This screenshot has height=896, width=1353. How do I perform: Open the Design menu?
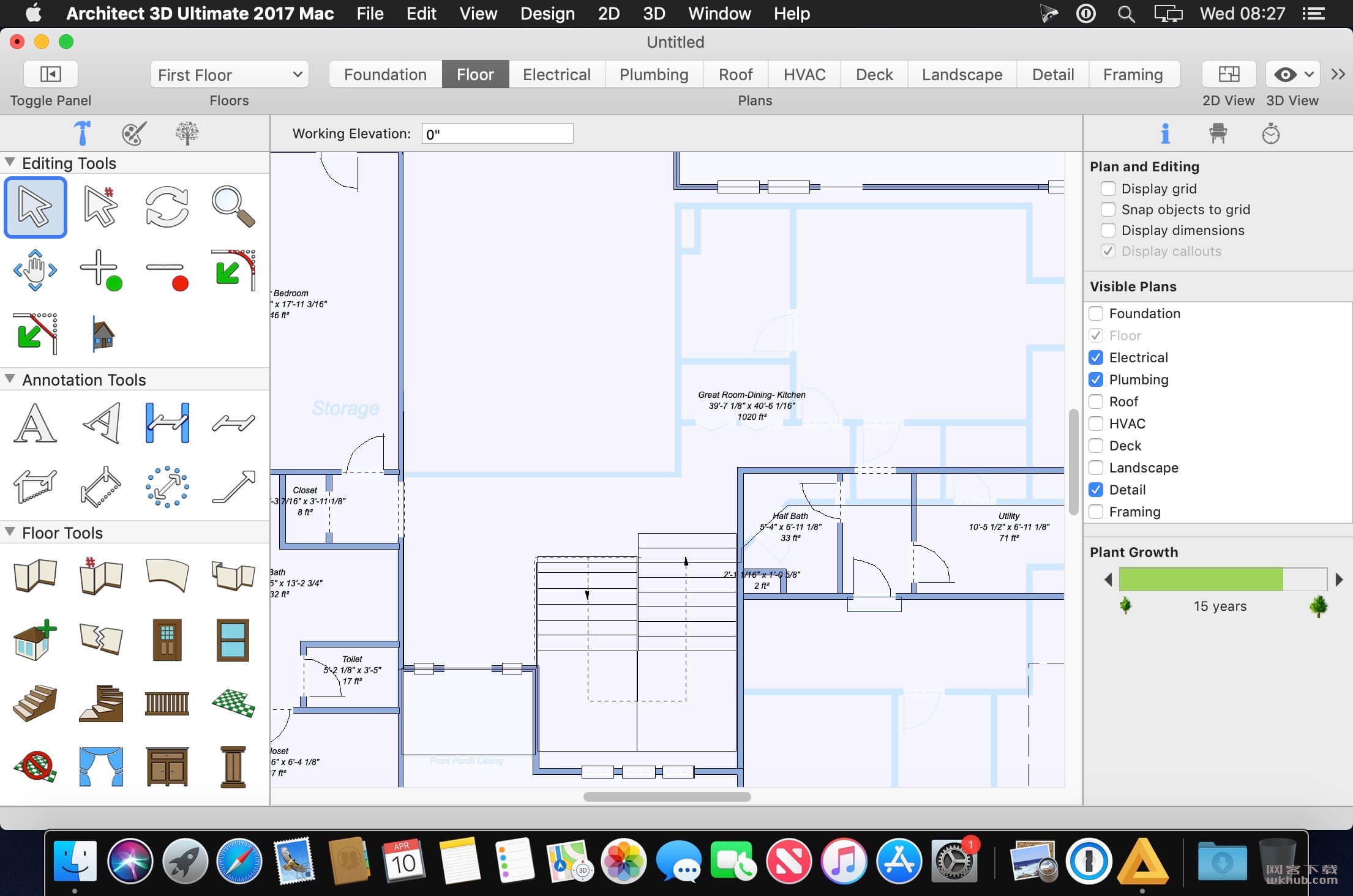pos(547,13)
